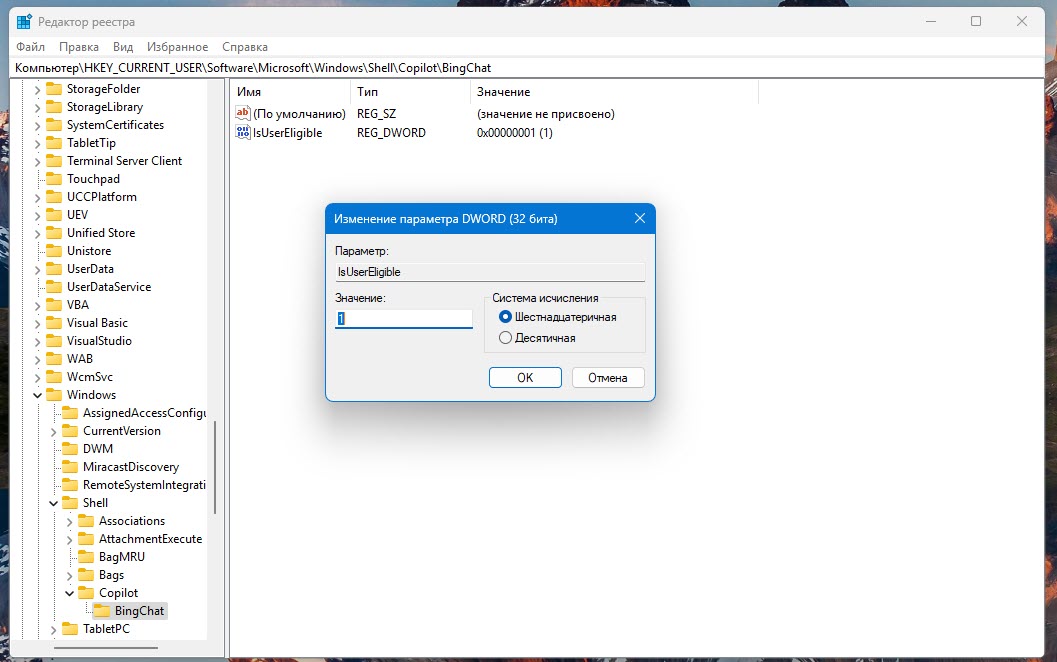Click the DWM folder icon
The width and height of the screenshot is (1057, 662).
coord(69,448)
